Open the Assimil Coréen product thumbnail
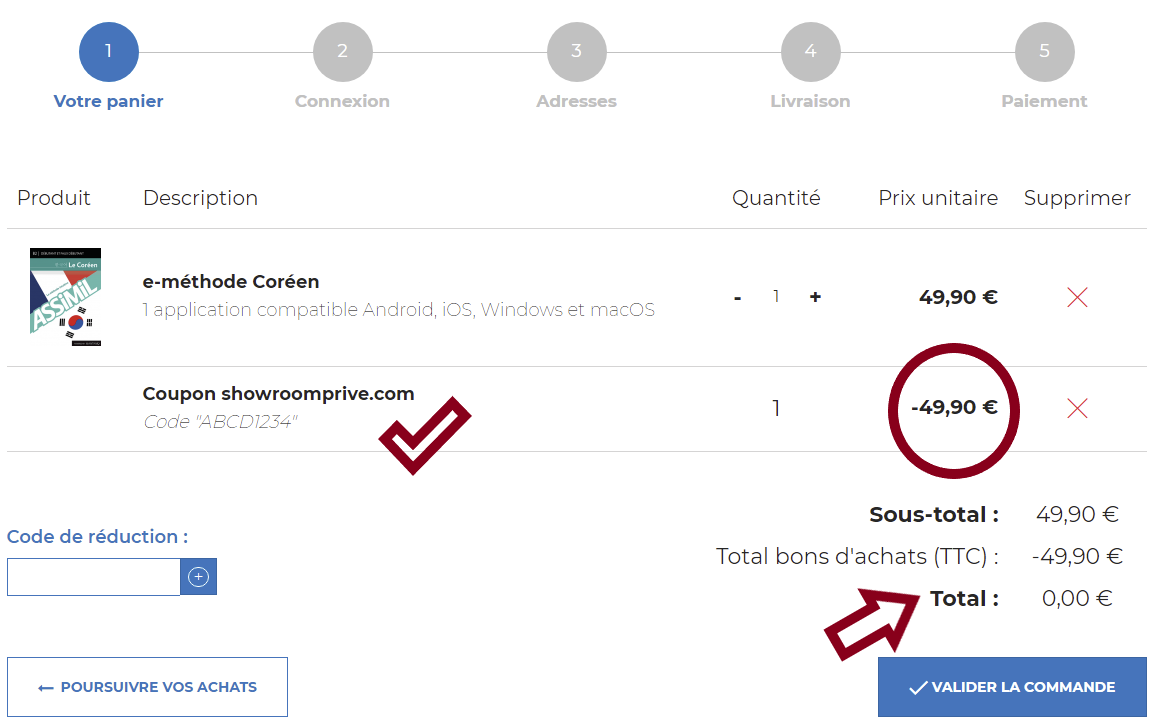 66,297
